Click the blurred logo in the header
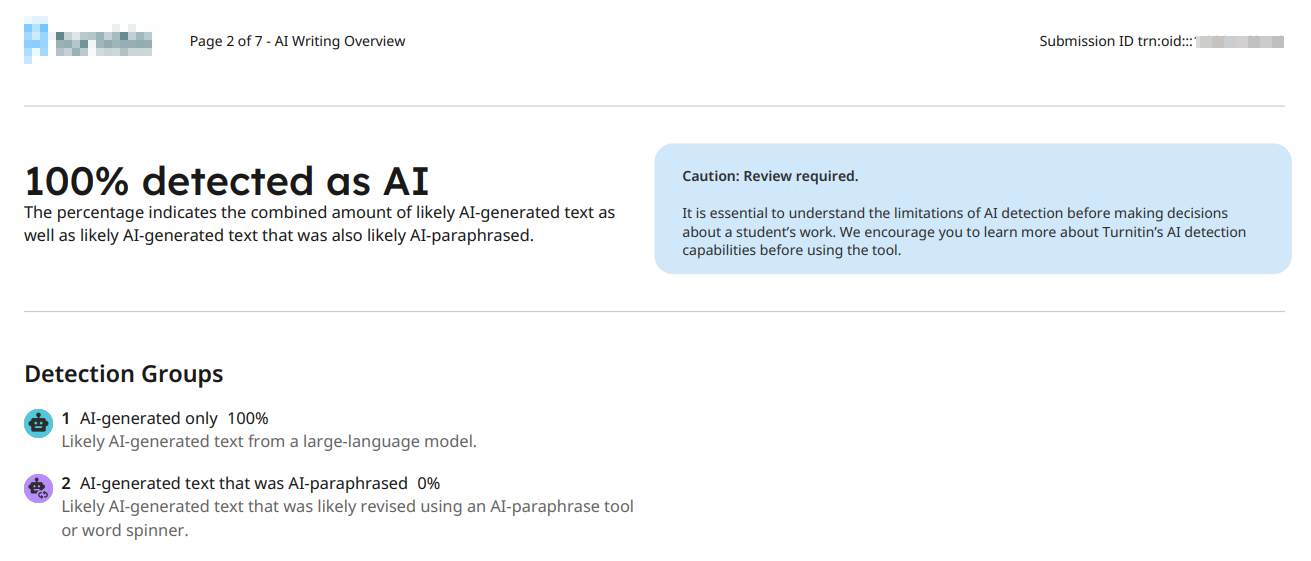The width and height of the screenshot is (1311, 561). (88, 41)
